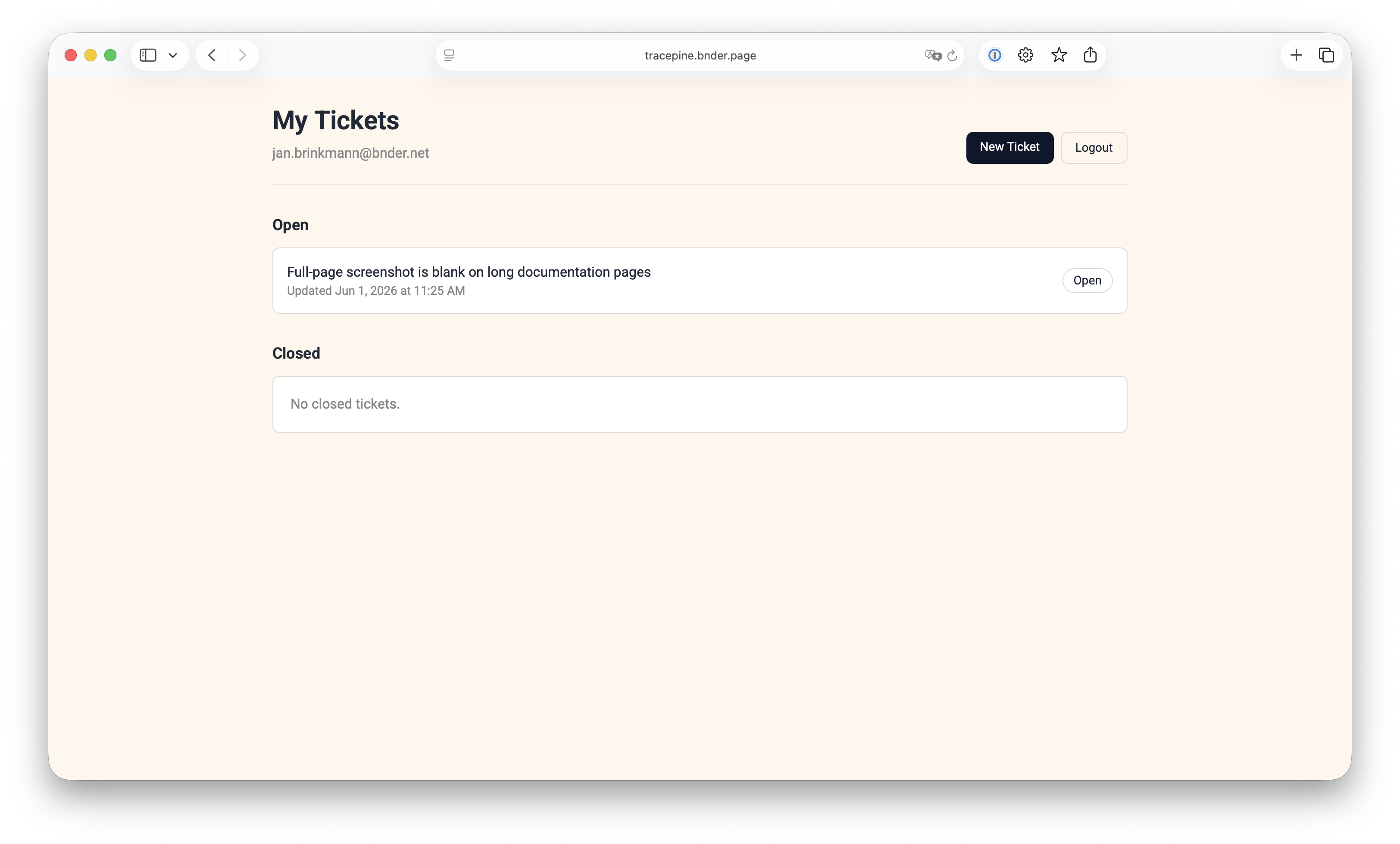Maximize the window with the green button
This screenshot has width=1400, height=844.
pyautogui.click(x=110, y=55)
